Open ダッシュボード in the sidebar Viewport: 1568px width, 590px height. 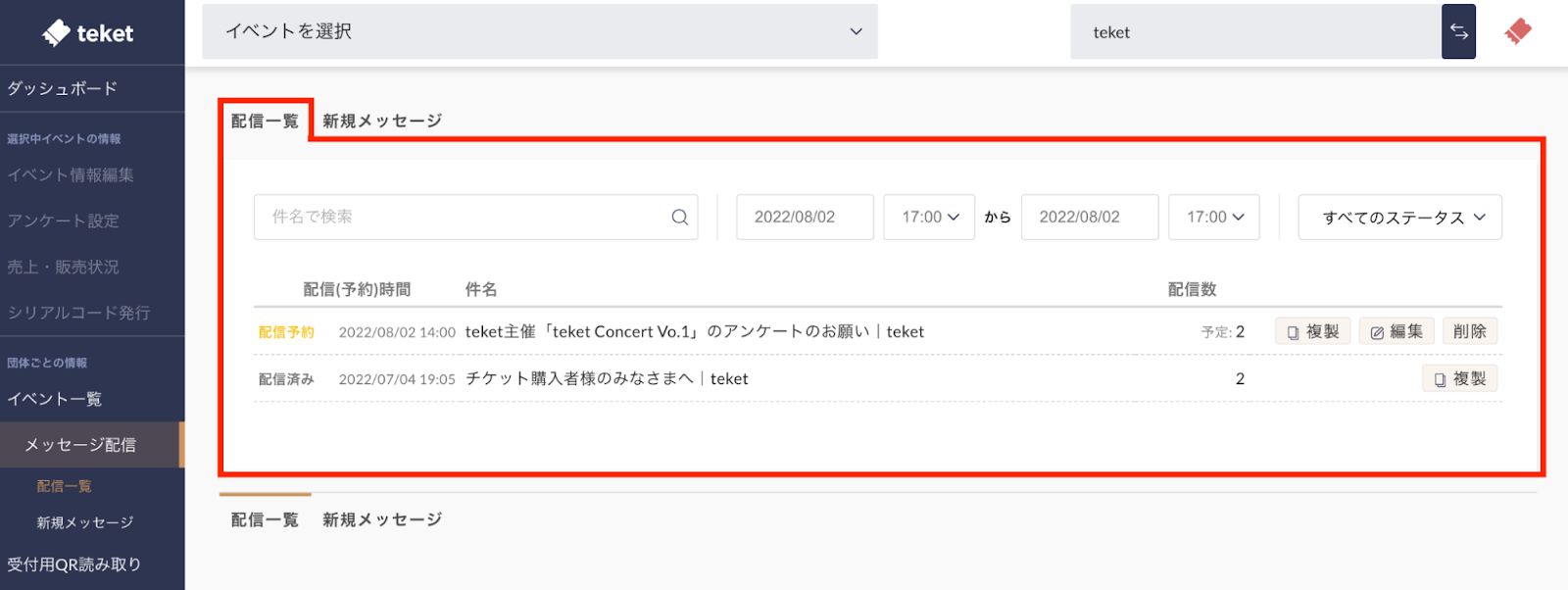click(63, 88)
